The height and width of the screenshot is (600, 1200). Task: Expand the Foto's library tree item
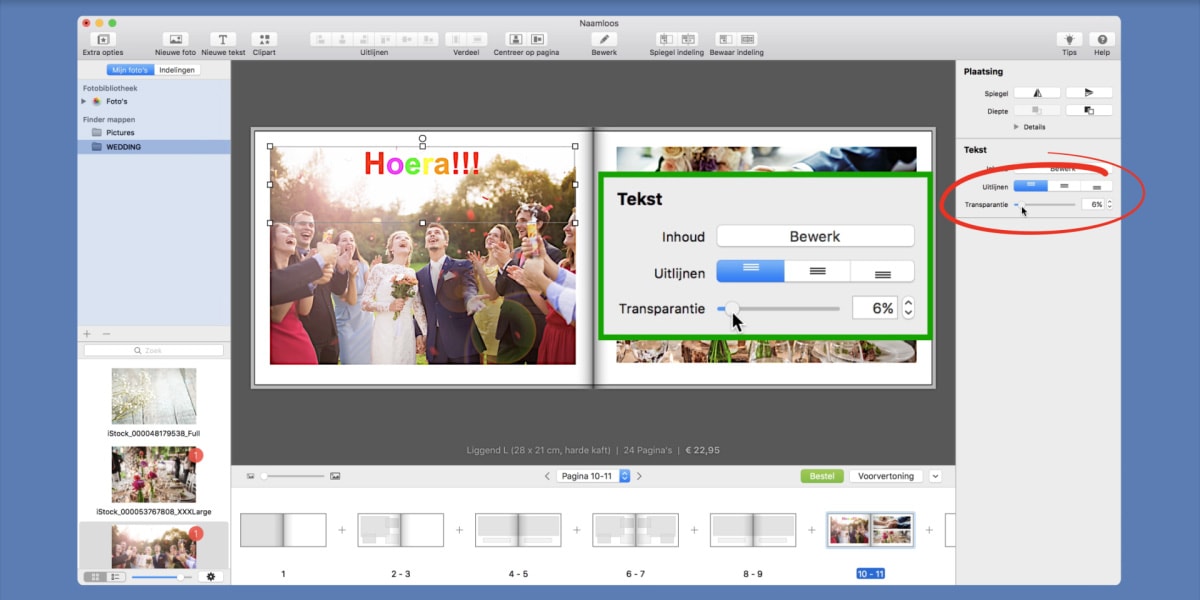[85, 101]
